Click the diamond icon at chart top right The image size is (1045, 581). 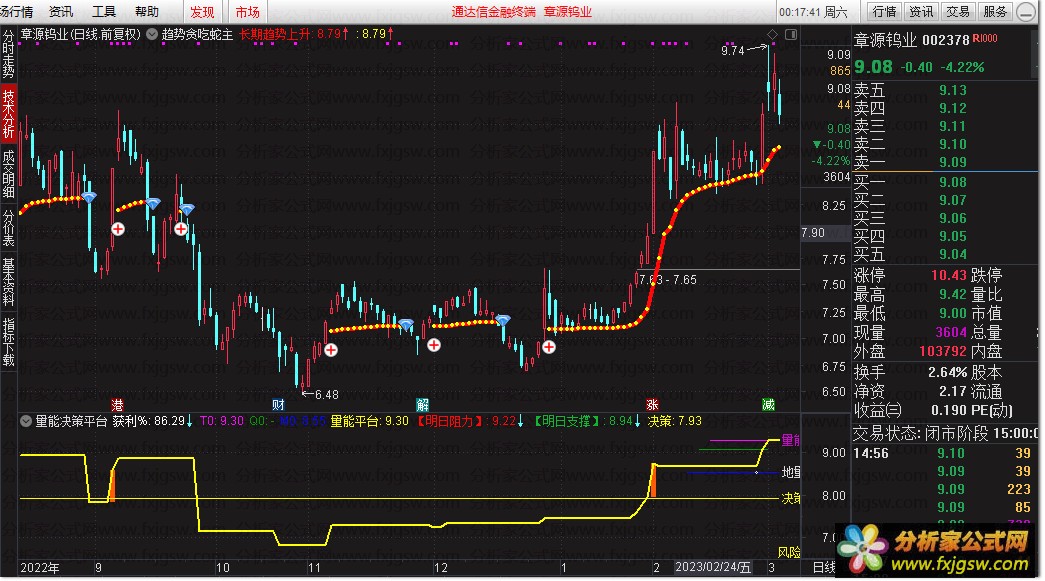[x=772, y=34]
